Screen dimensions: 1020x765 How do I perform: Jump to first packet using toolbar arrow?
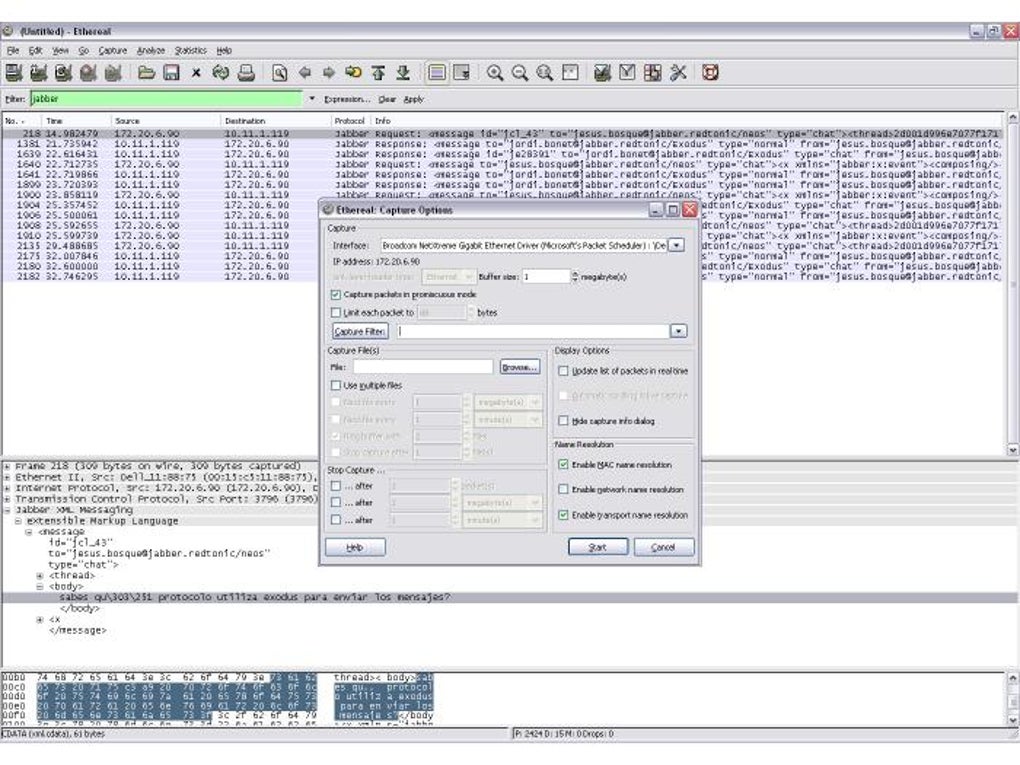point(378,73)
